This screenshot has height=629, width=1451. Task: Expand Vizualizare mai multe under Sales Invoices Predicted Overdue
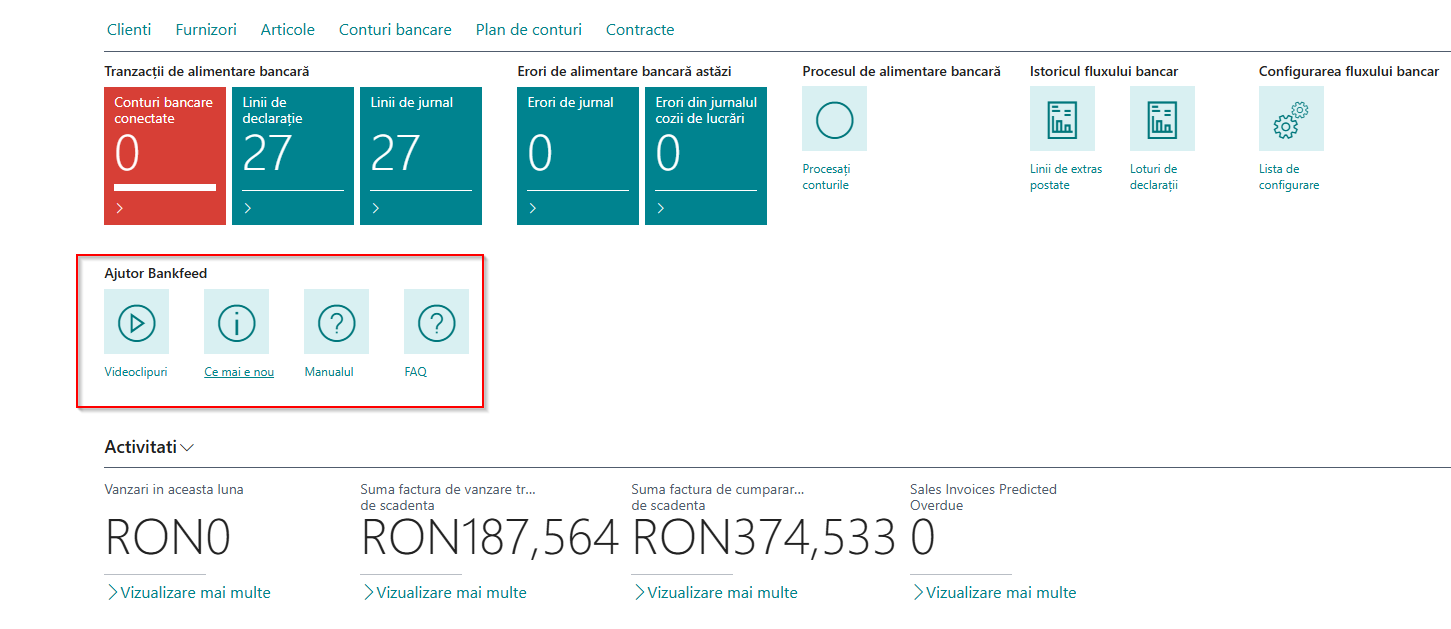[994, 593]
